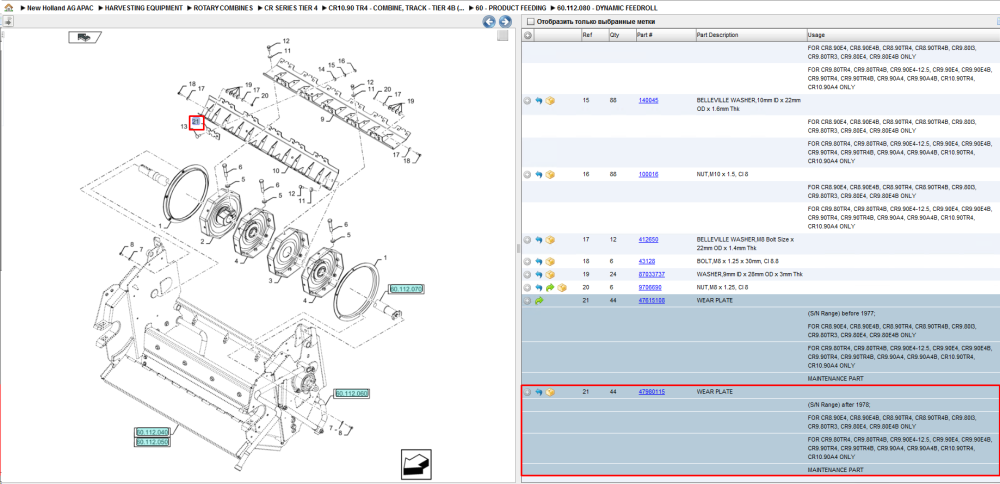Select 'NUT,M10 x 1.5, Cl 8' description
The width and height of the screenshot is (1000, 484).
click(723, 174)
